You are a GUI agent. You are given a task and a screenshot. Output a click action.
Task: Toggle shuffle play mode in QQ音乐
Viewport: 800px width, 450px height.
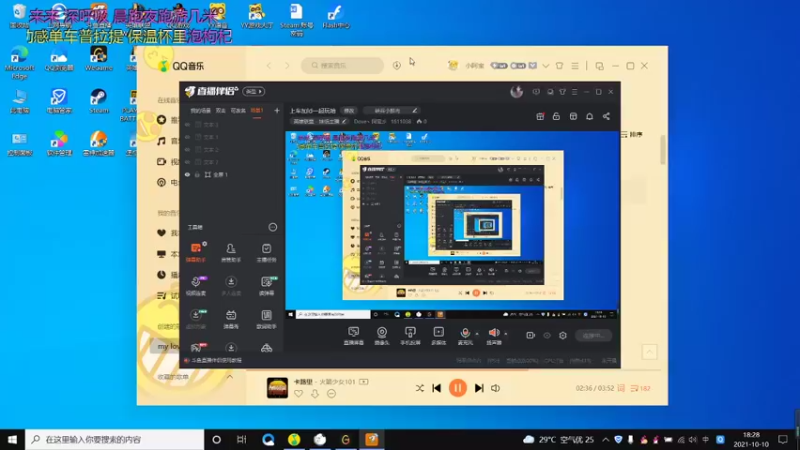click(x=419, y=388)
